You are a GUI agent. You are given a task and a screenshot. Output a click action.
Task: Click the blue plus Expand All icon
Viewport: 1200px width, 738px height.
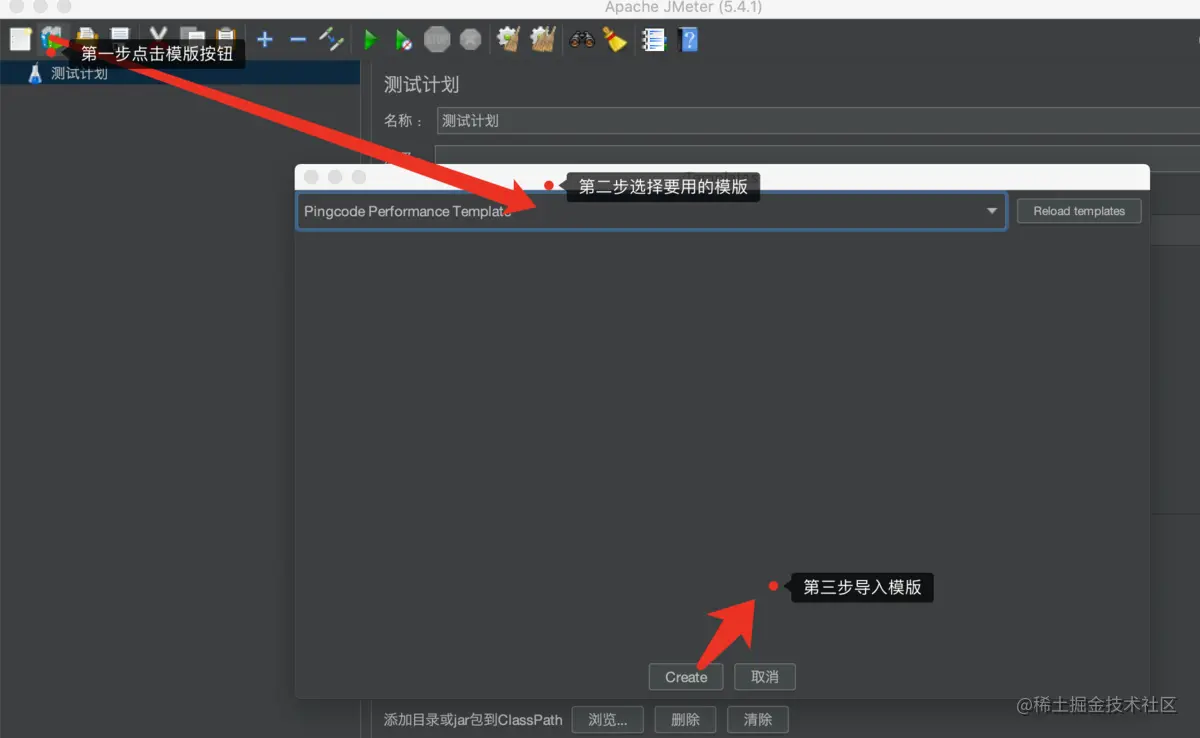pos(265,40)
